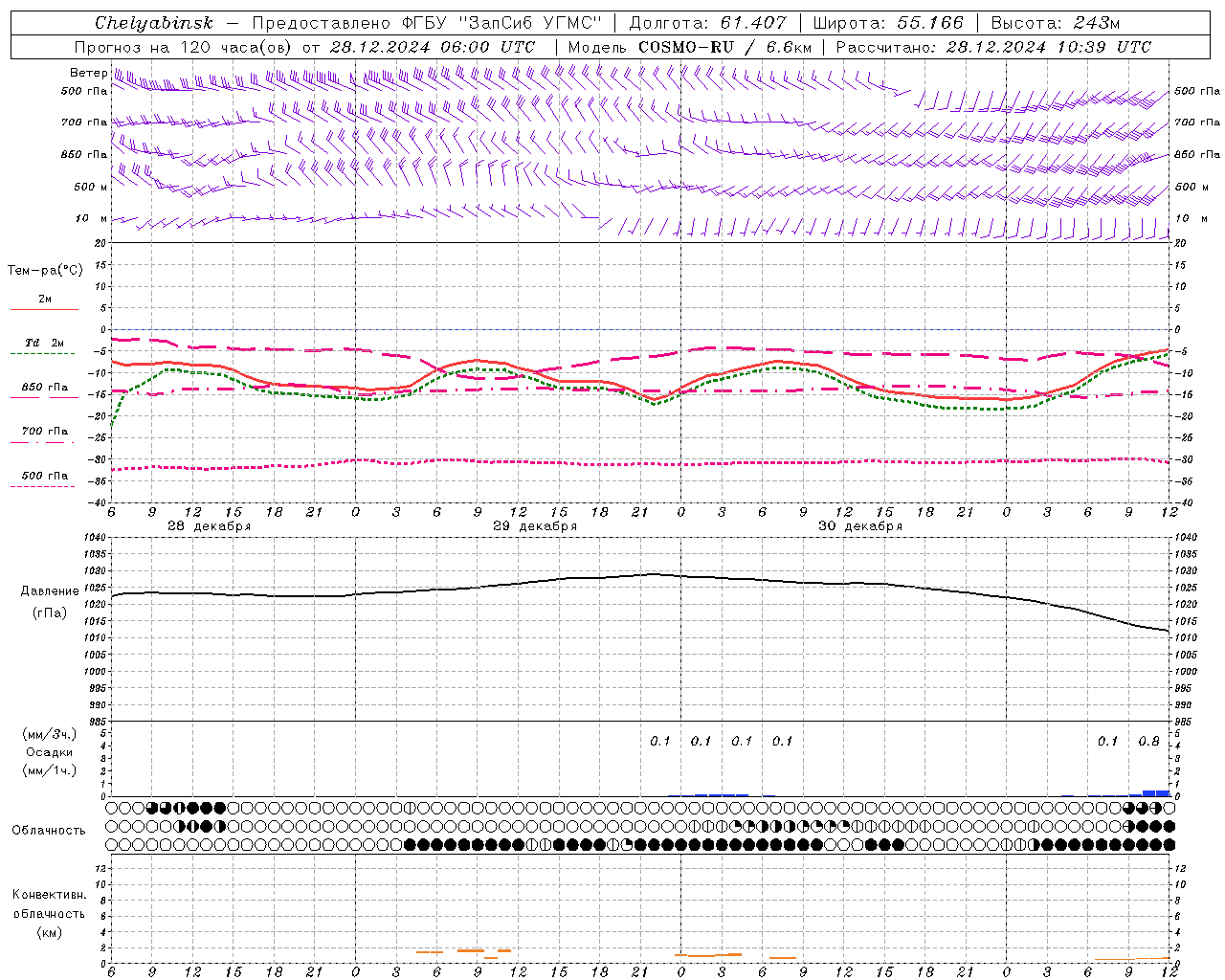Click the Высота: 243м value
1225x980 pixels.
point(1056,23)
